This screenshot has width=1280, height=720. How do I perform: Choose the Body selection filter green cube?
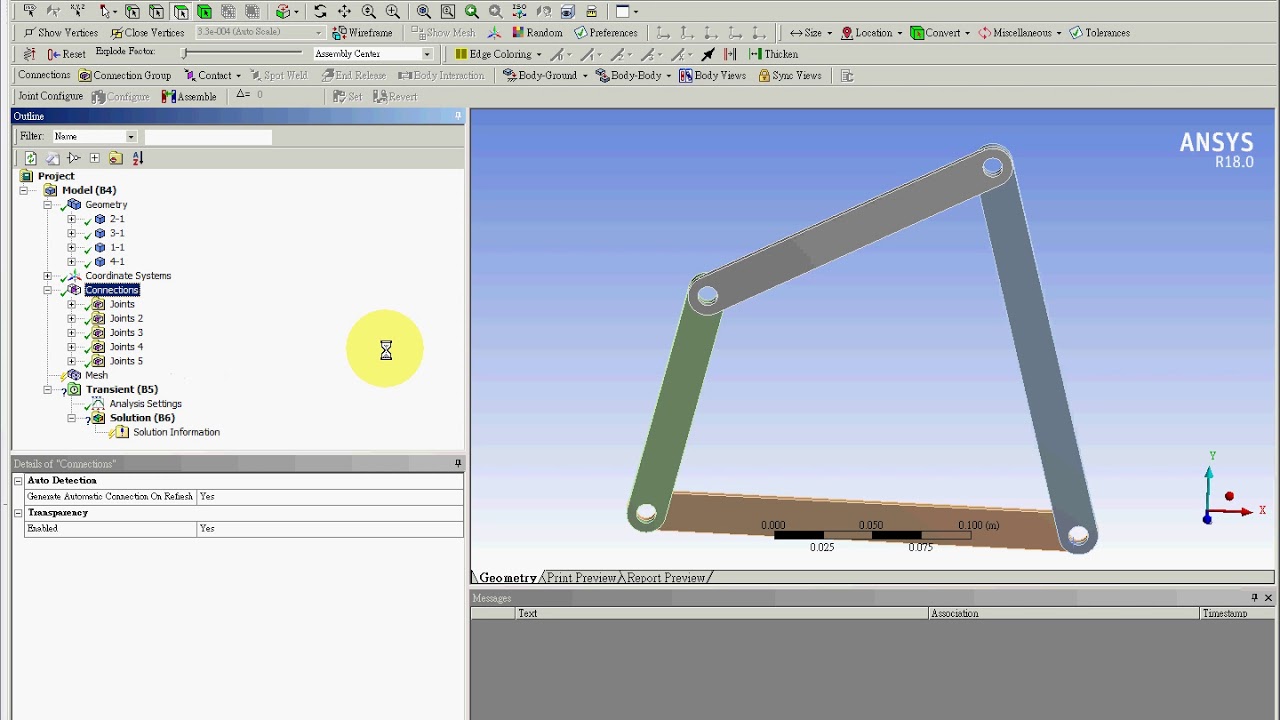204,11
